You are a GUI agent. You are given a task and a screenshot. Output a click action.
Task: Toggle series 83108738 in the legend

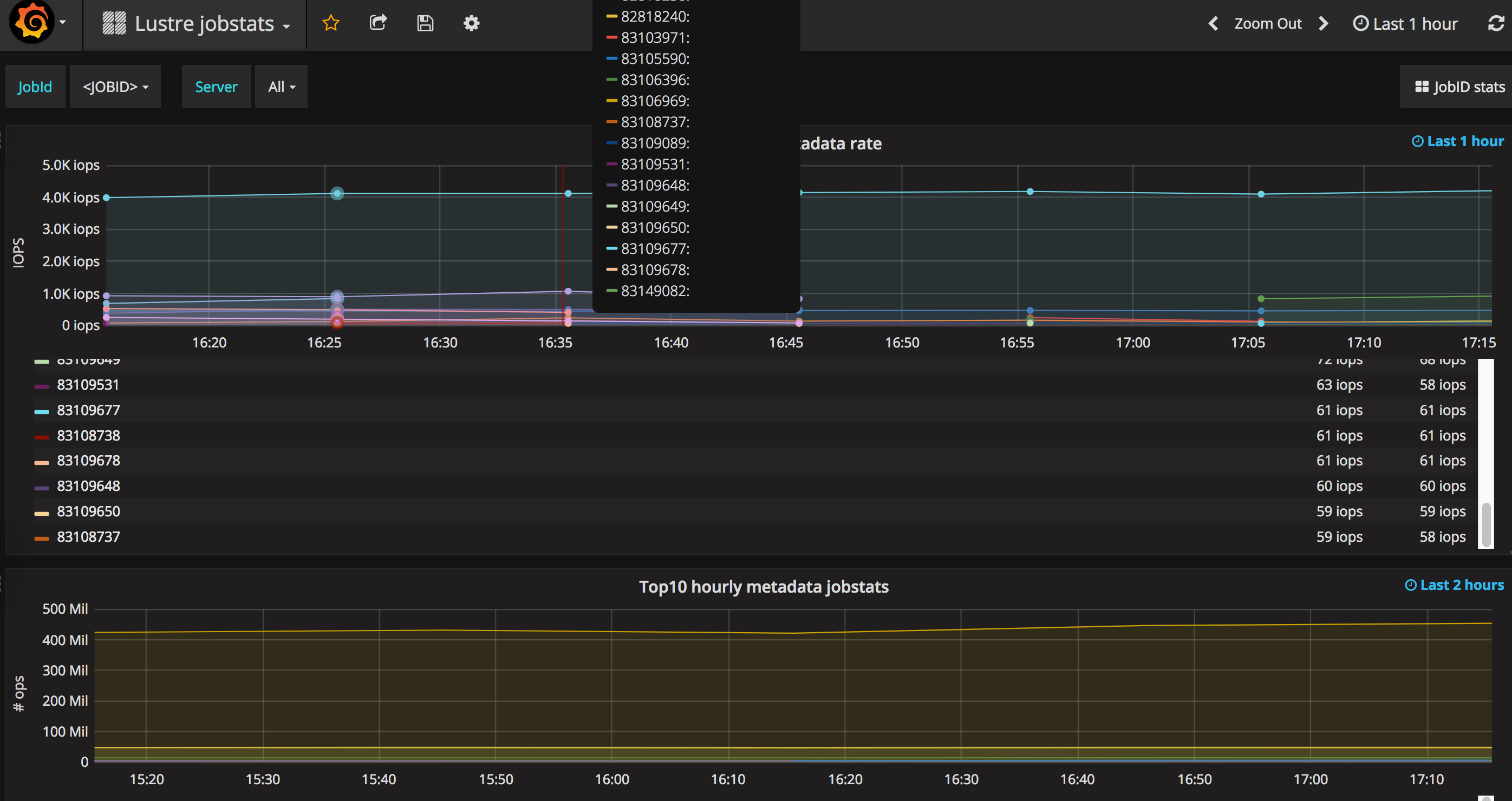88,436
